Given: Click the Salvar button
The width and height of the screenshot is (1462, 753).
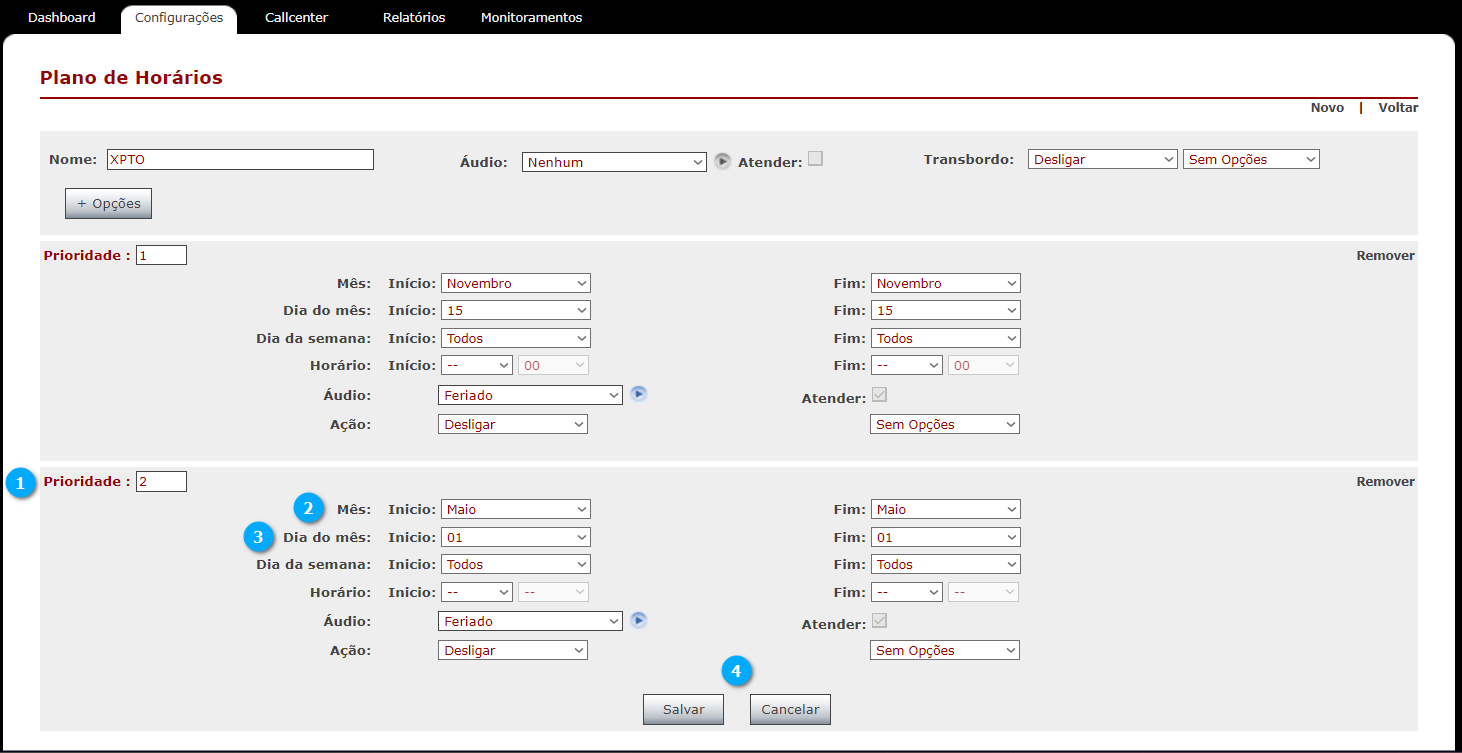Looking at the screenshot, I should pos(684,709).
